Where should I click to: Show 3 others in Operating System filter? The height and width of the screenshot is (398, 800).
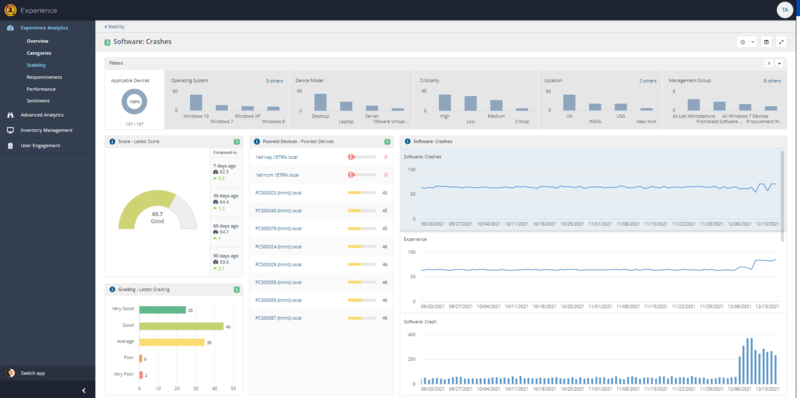point(274,81)
